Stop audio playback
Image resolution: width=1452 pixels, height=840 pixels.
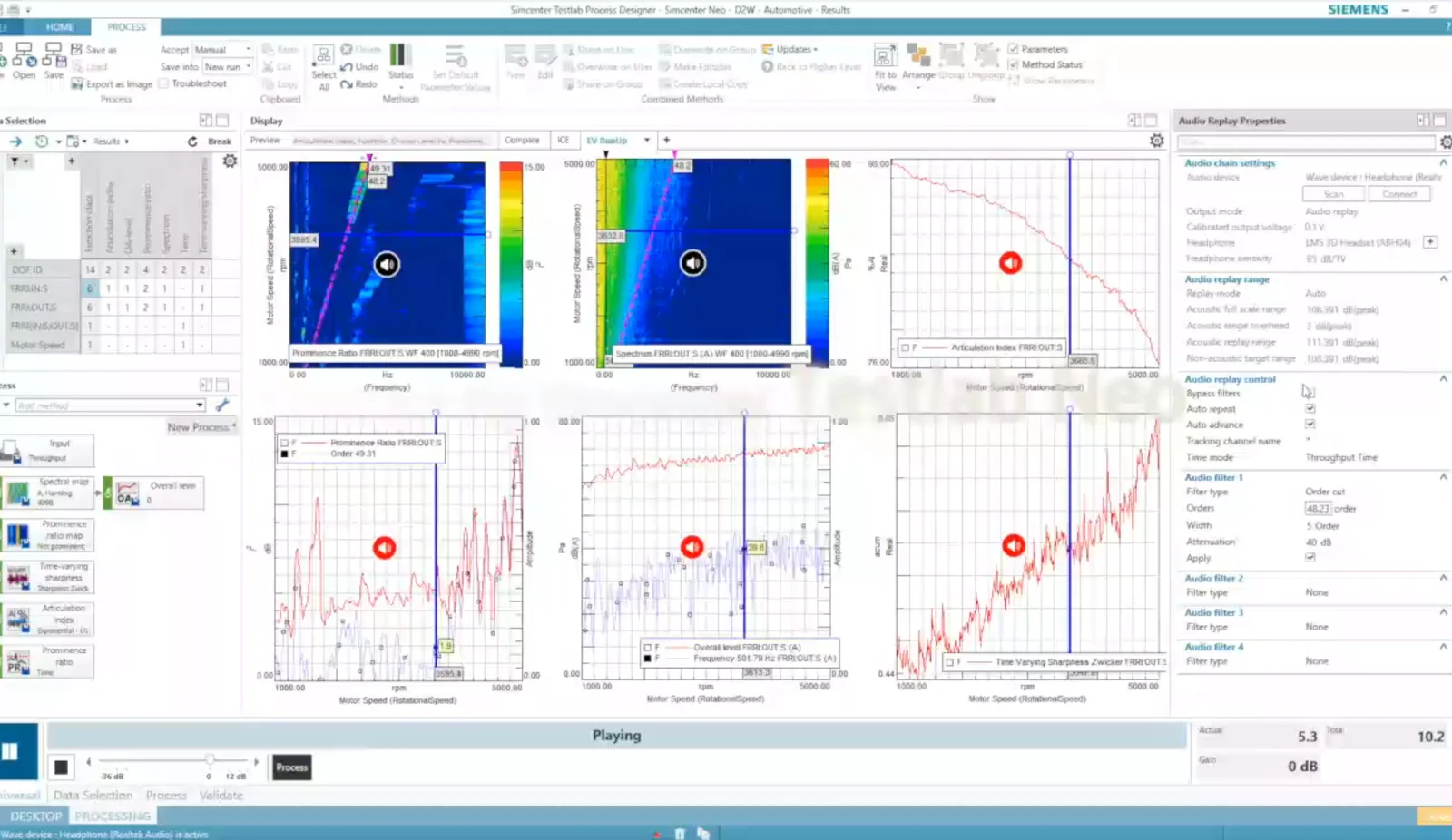[61, 767]
